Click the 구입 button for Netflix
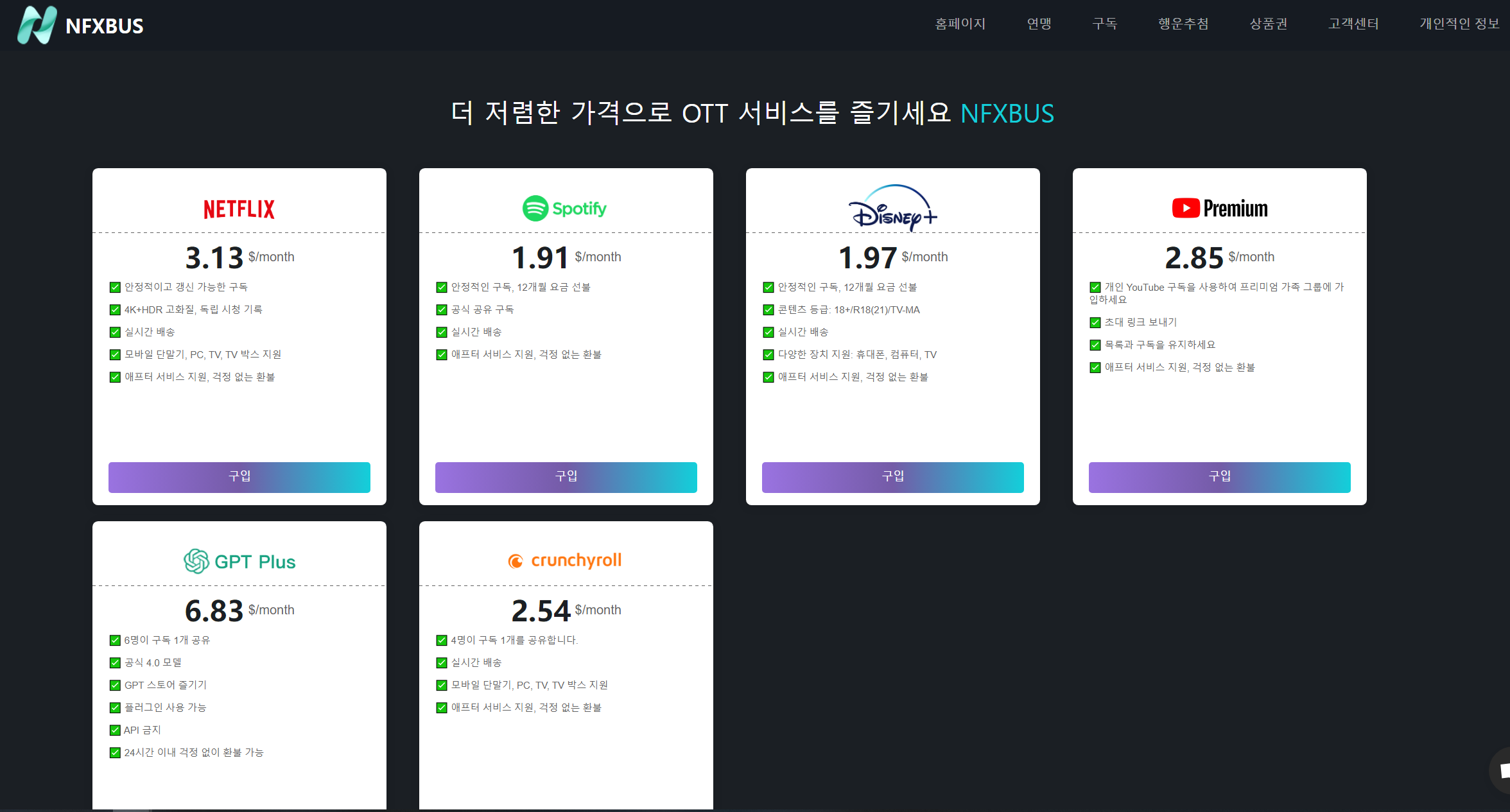The width and height of the screenshot is (1510, 812). (239, 477)
